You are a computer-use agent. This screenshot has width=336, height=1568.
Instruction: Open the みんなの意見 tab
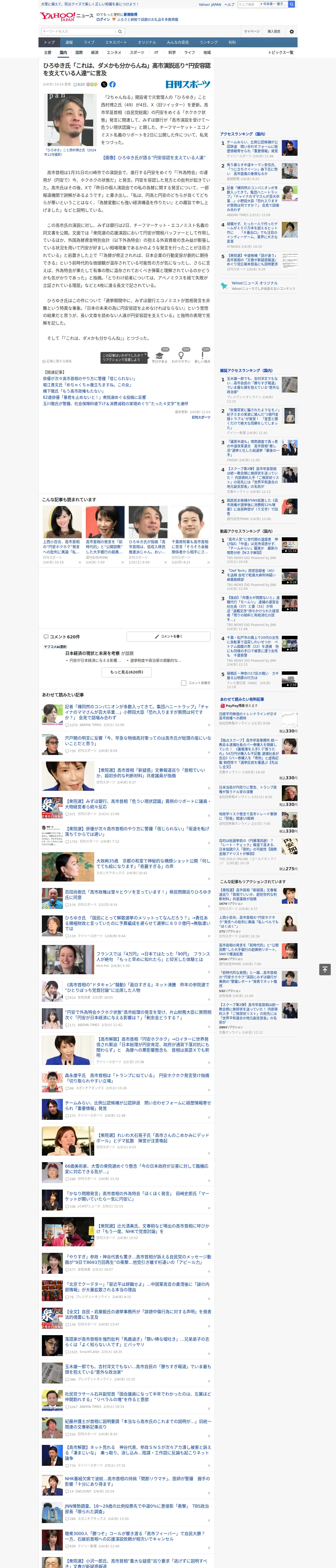pyautogui.click(x=177, y=43)
